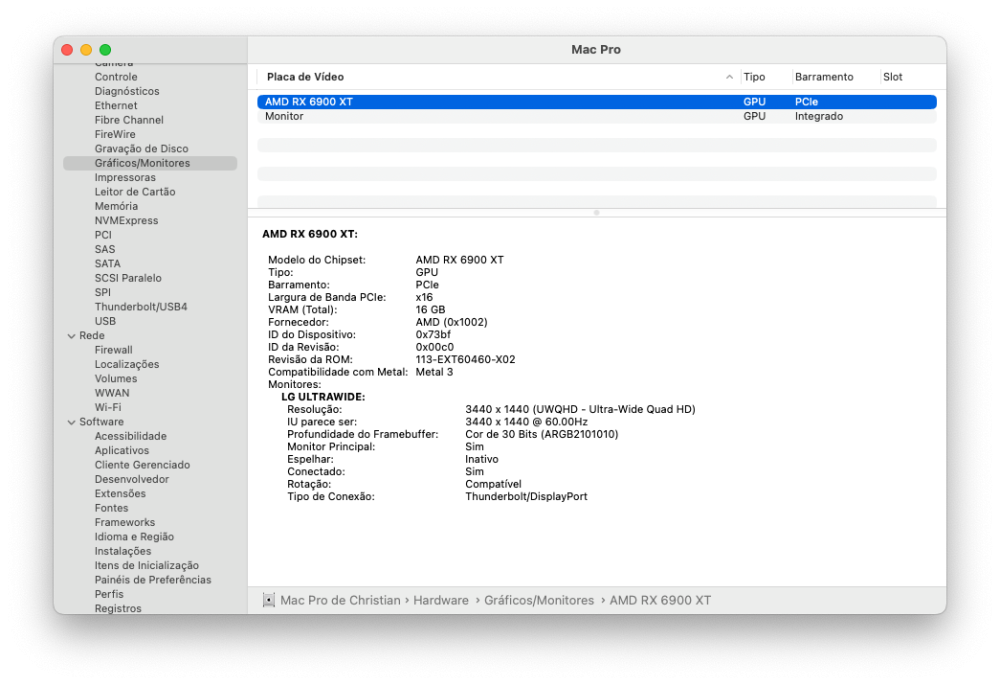Open Fontes in the sidebar
Viewport: 1000px width, 685px height.
pyautogui.click(x=112, y=508)
